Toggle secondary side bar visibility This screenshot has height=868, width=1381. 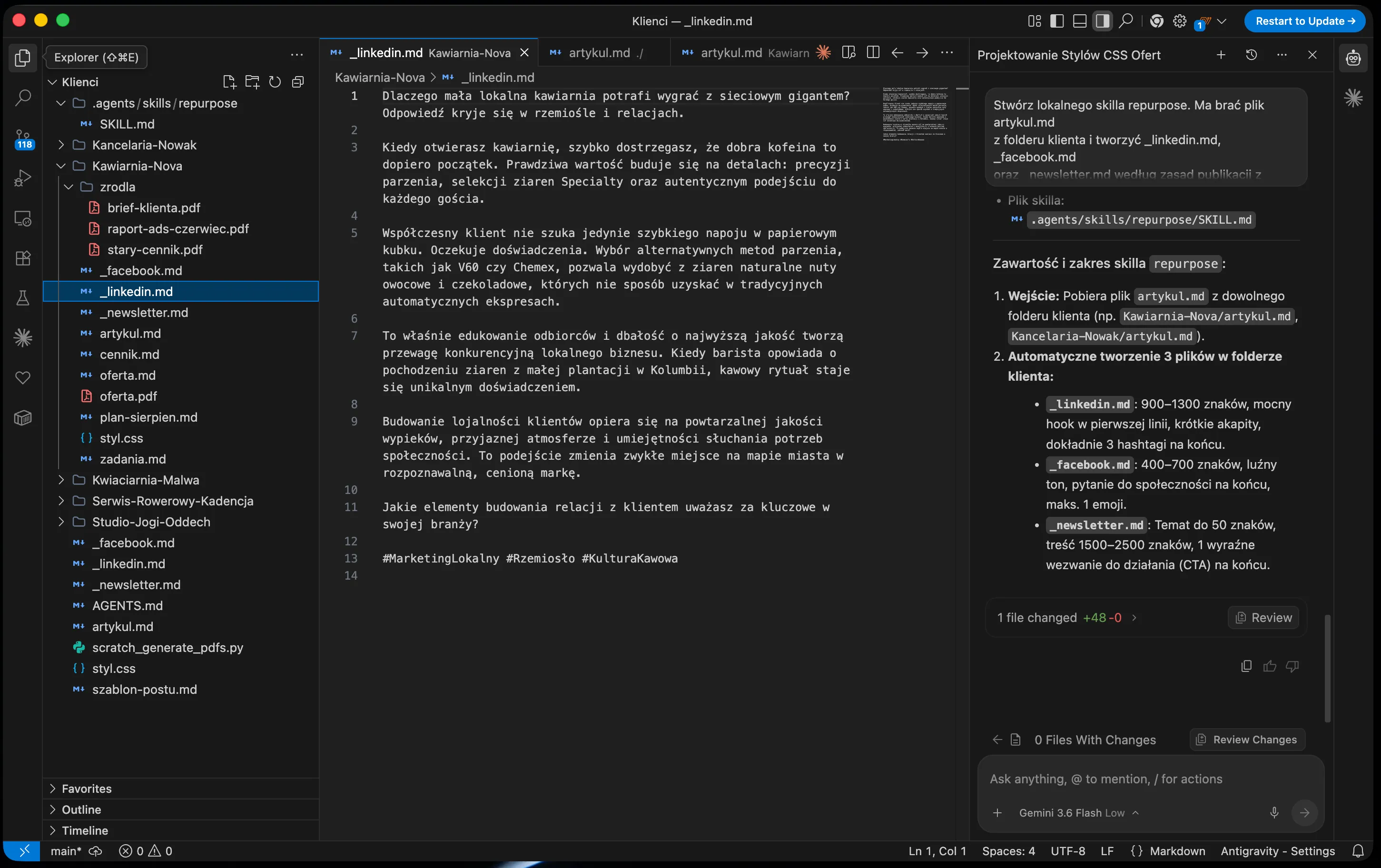click(x=1102, y=21)
